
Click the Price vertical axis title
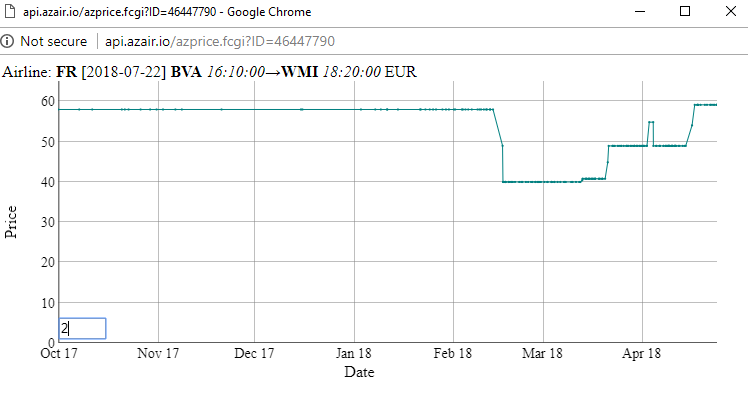point(10,222)
